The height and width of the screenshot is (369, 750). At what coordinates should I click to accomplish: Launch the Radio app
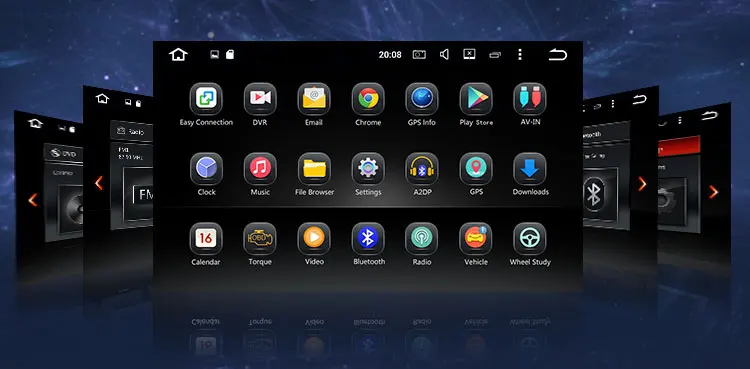tap(422, 239)
